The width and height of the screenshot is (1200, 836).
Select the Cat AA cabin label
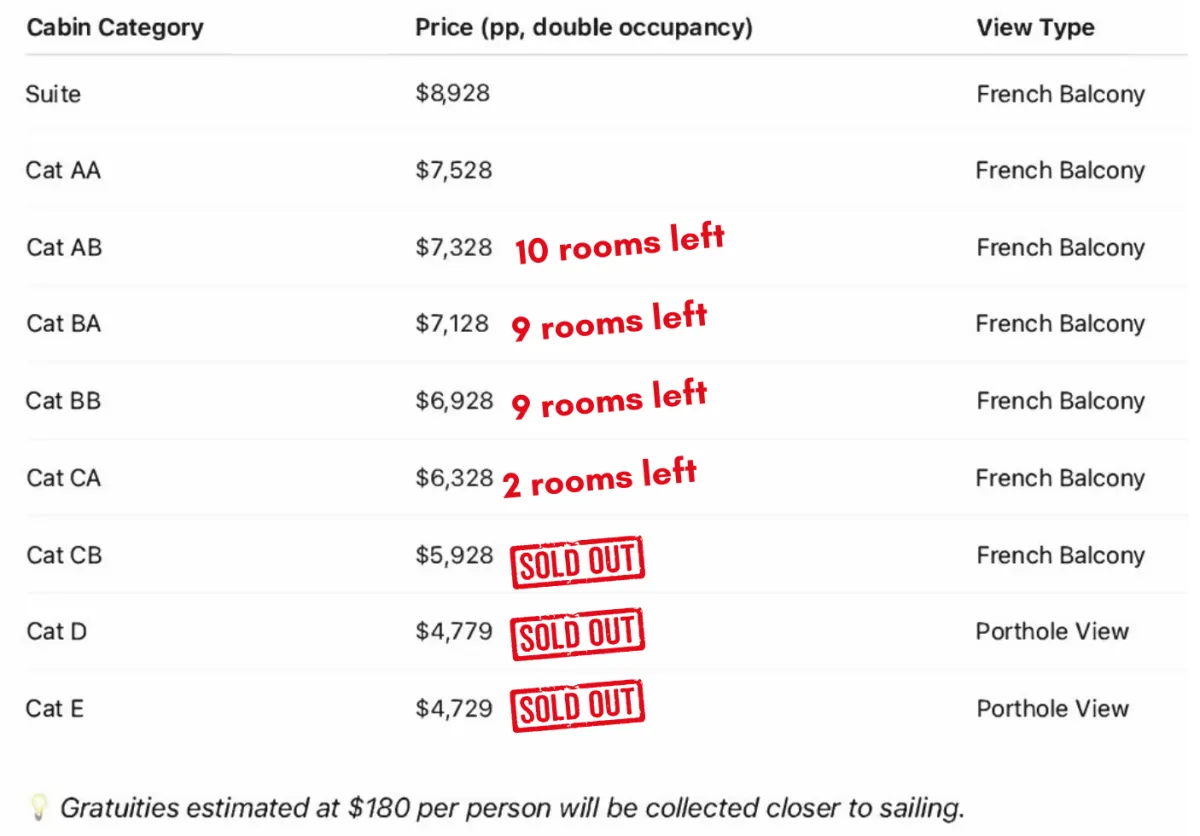coord(63,170)
